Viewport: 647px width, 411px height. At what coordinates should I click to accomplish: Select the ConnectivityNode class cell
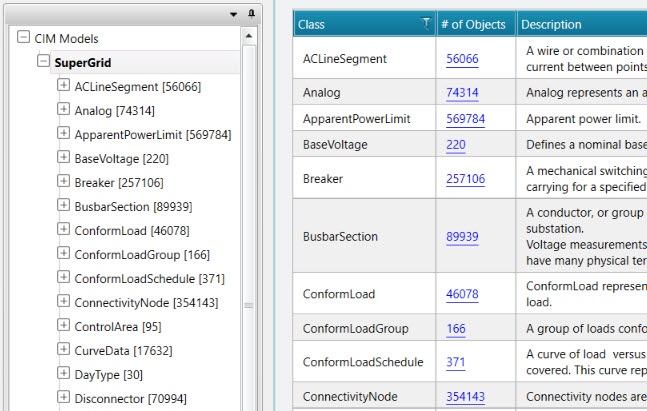[x=364, y=397]
